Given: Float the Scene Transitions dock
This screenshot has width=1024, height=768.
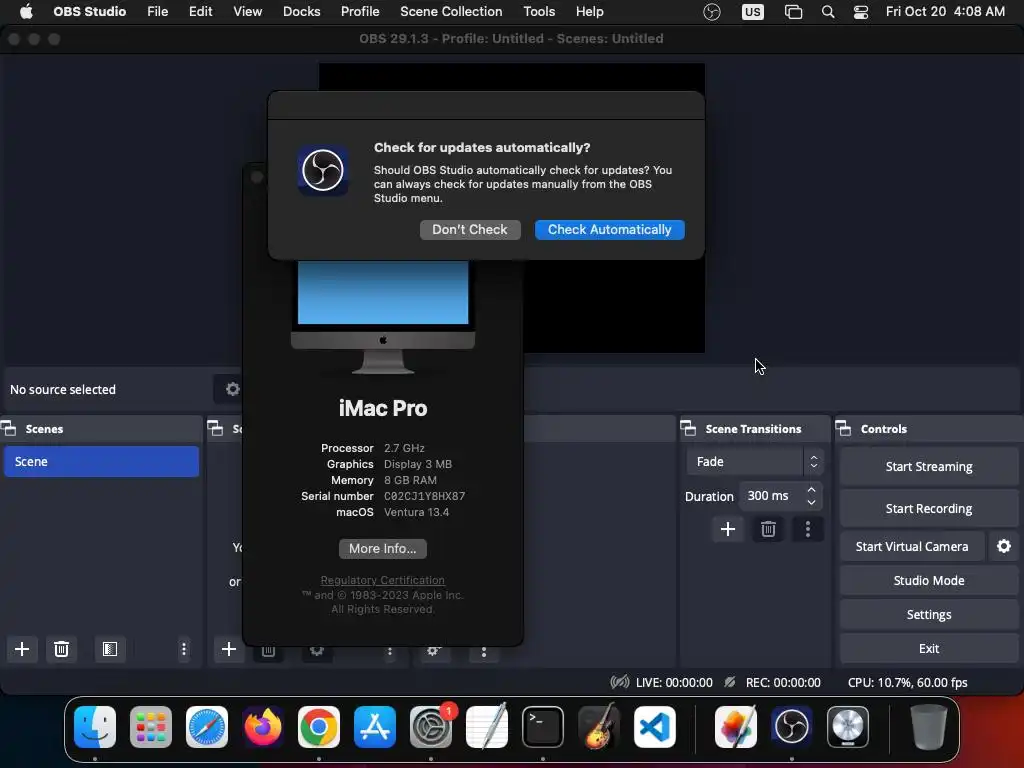Looking at the screenshot, I should tap(688, 428).
